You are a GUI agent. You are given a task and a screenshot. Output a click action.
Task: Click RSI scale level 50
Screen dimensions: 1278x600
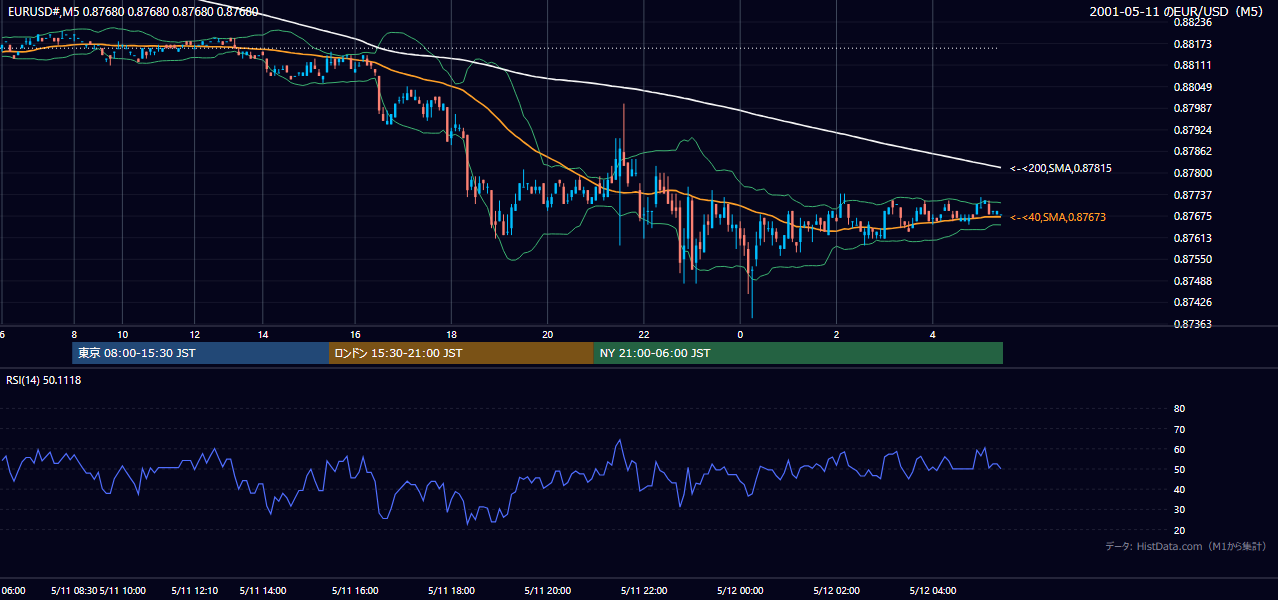[x=1179, y=469]
